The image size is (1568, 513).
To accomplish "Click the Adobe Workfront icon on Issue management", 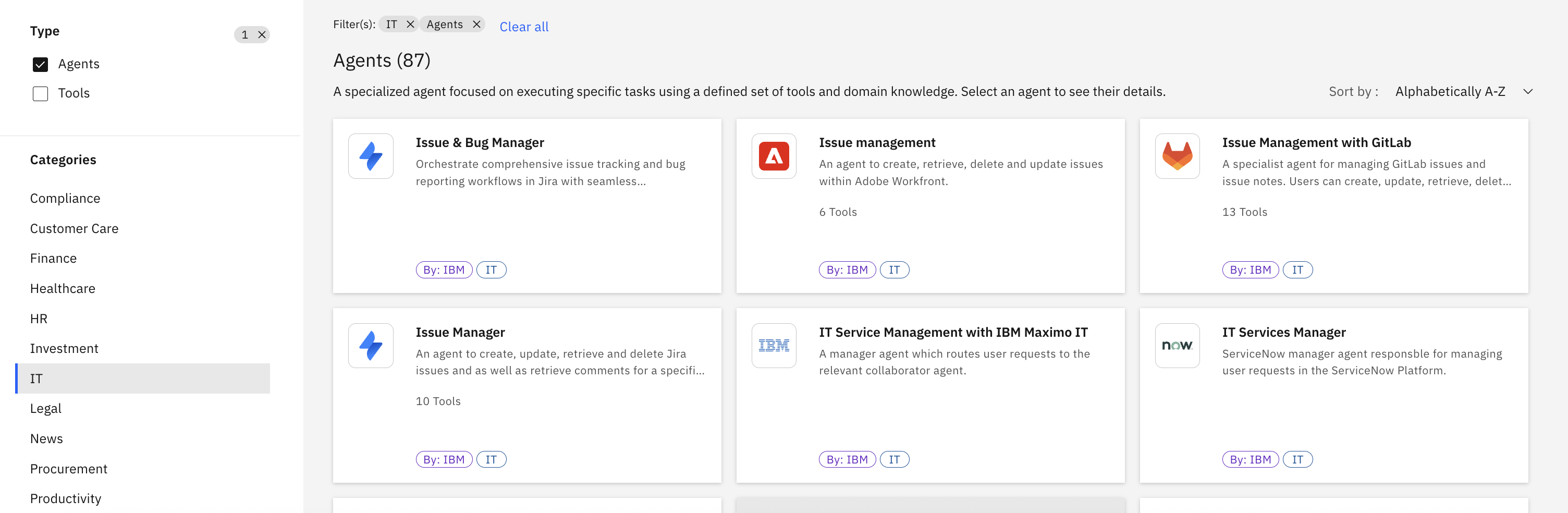I will (774, 156).
